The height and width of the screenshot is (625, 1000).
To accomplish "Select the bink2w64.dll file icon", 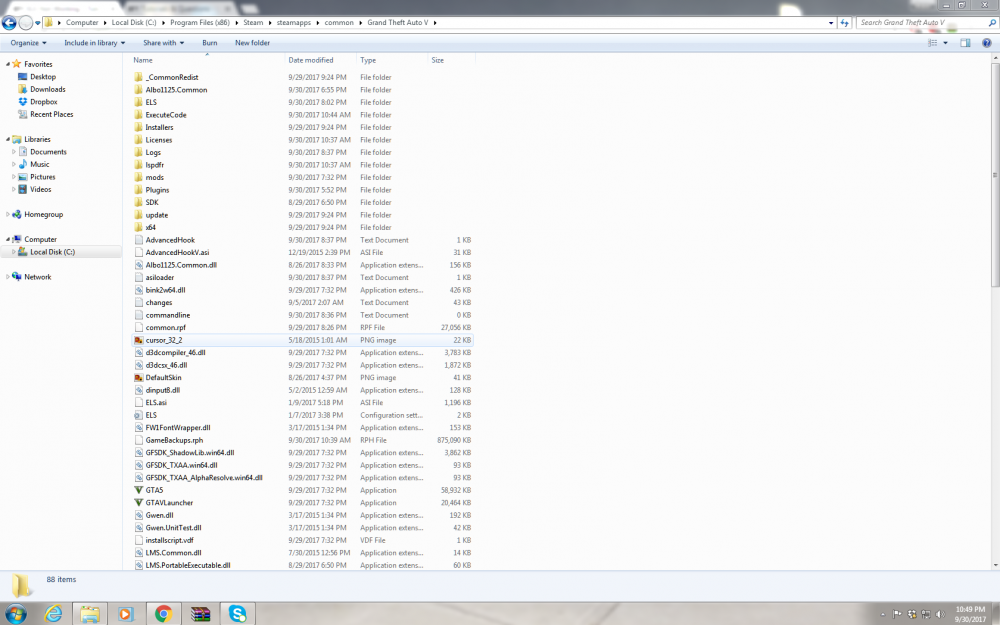I will click(138, 290).
